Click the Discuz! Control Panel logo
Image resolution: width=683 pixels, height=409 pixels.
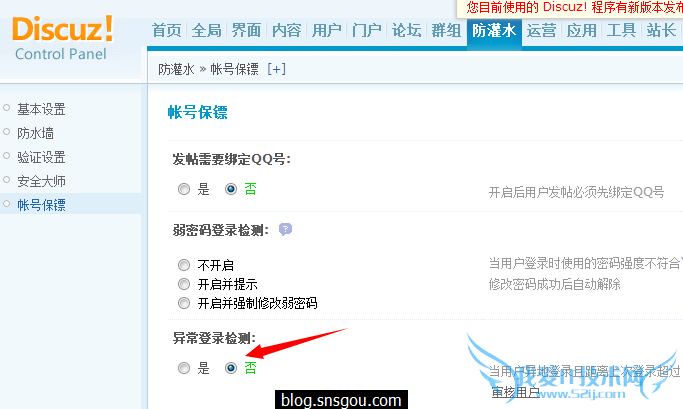tap(63, 38)
